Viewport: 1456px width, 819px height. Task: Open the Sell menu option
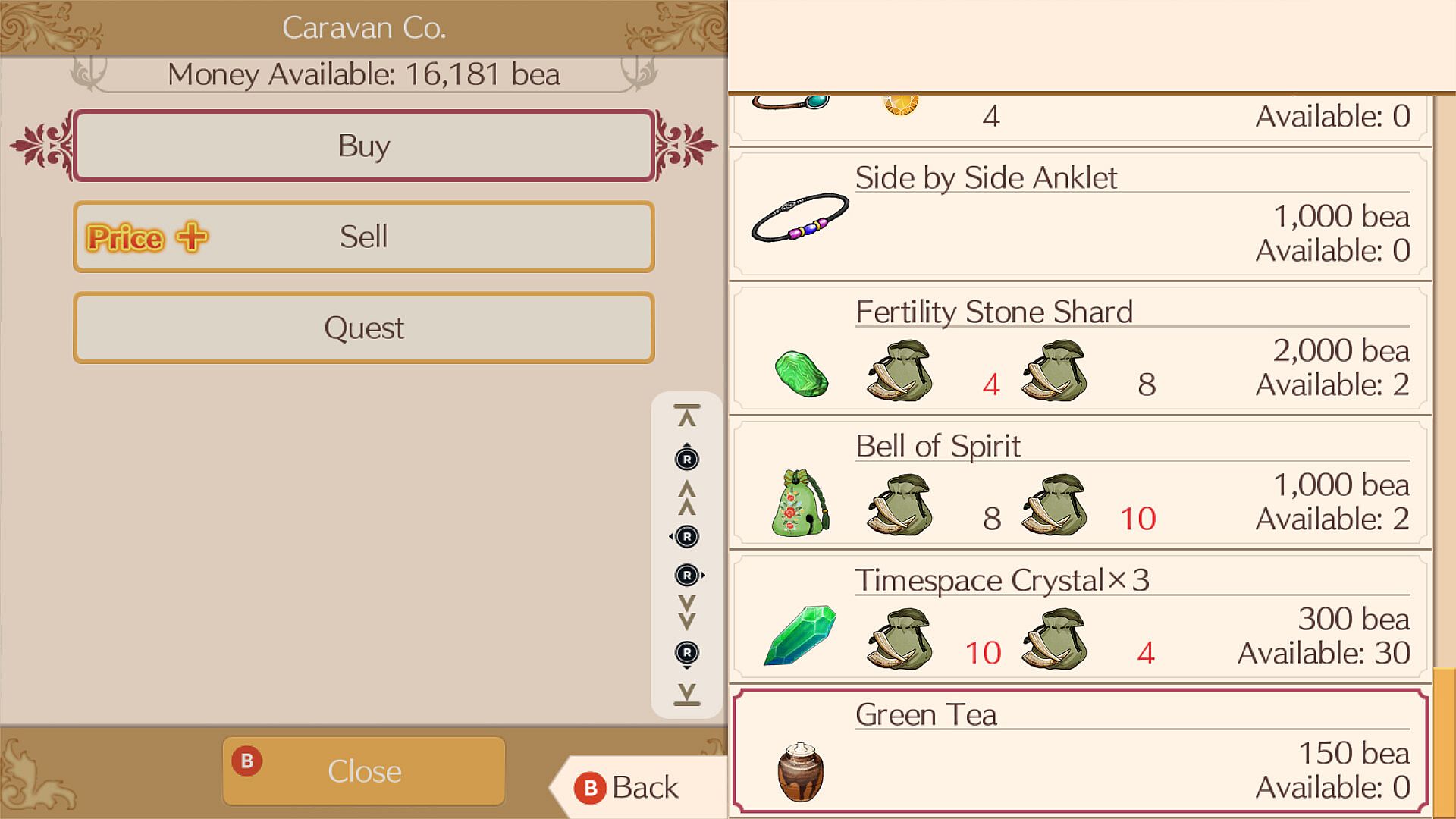pyautogui.click(x=364, y=237)
